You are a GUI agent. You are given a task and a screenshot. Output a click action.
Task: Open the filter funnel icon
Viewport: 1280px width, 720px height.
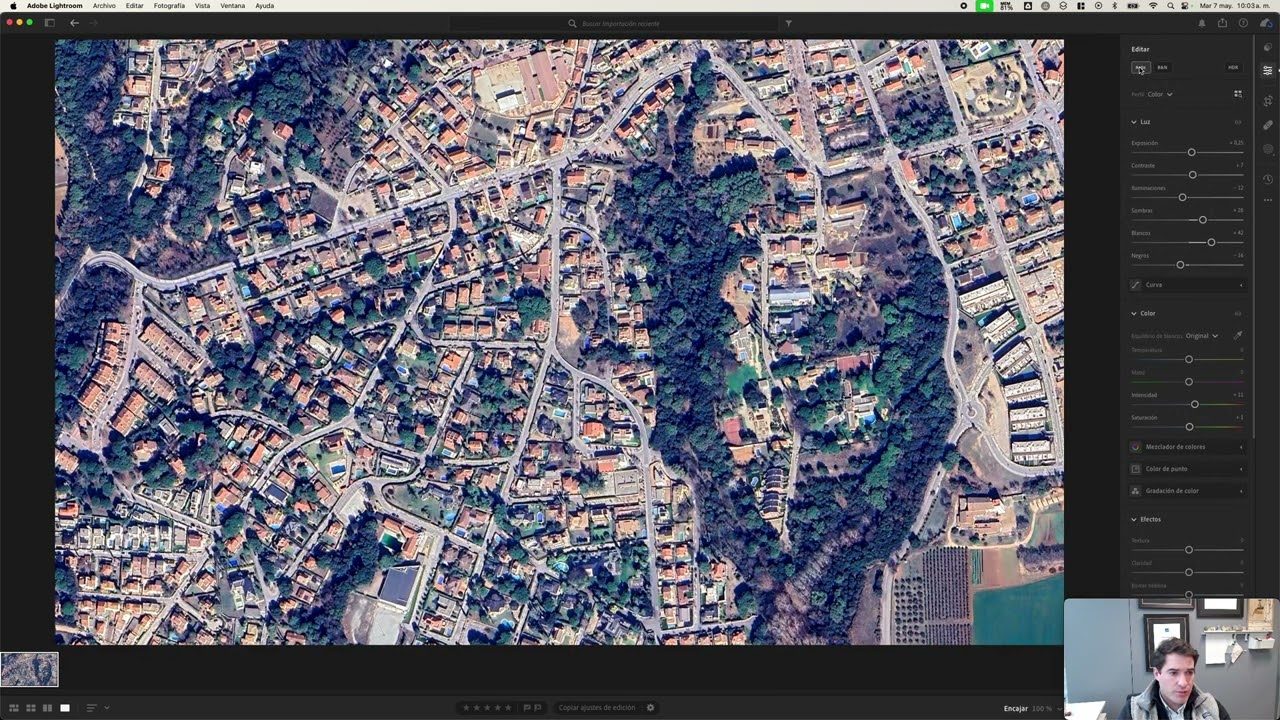[x=788, y=23]
